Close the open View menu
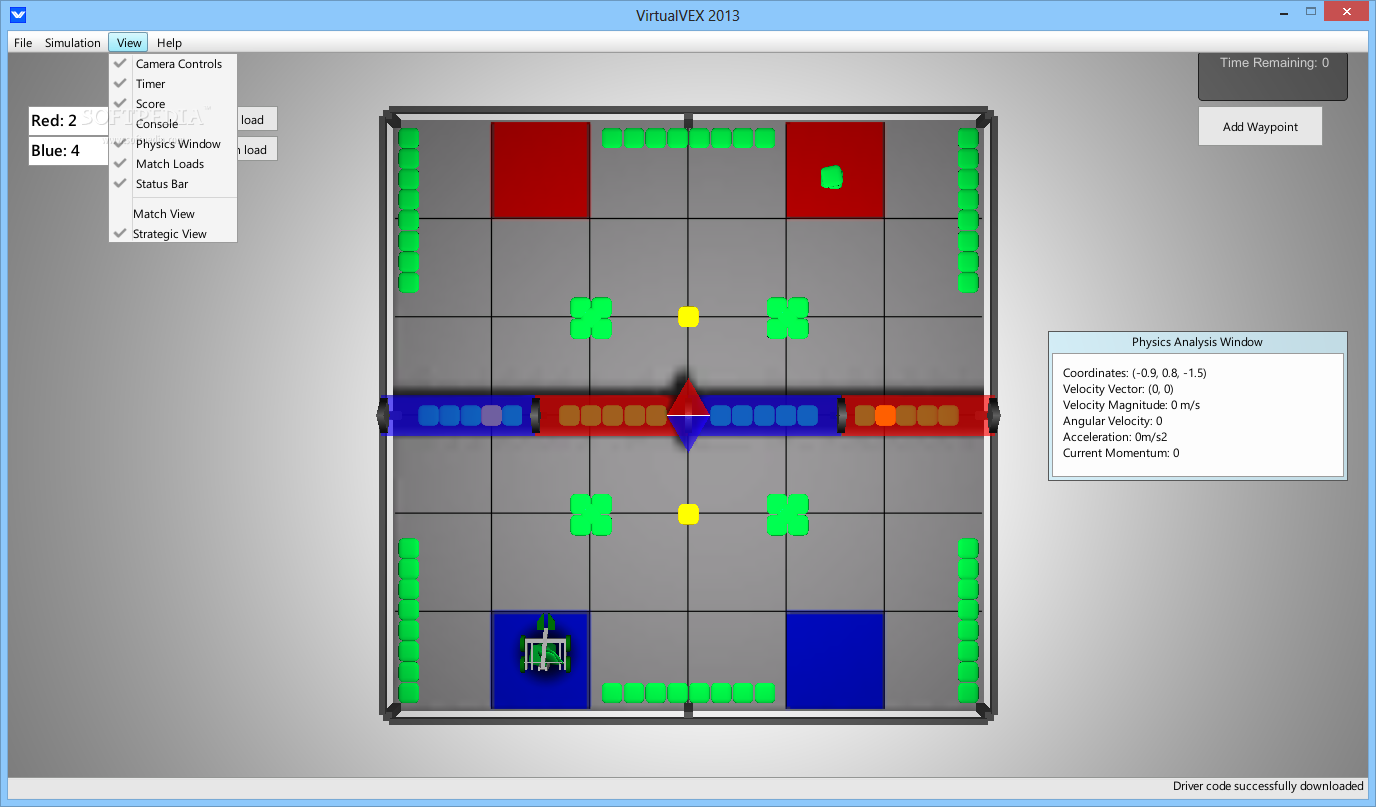The width and height of the screenshot is (1376, 807). click(129, 43)
